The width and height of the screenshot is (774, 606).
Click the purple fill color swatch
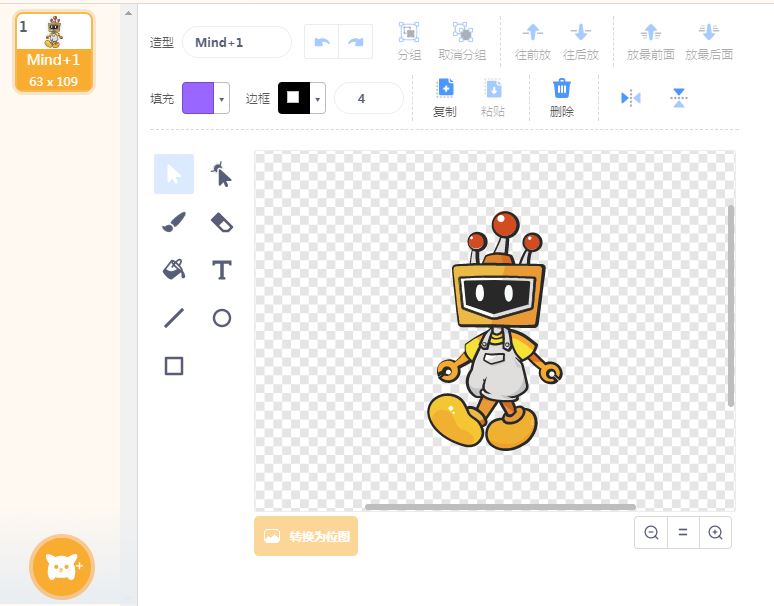(198, 98)
